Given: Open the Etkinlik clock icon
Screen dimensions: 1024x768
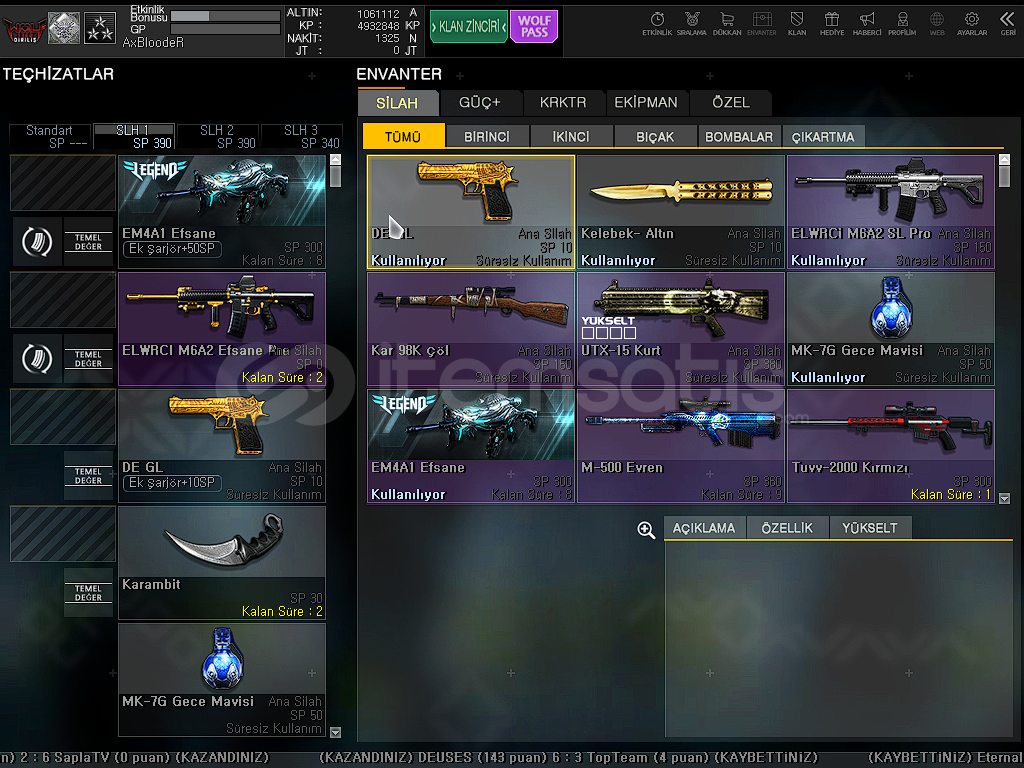Looking at the screenshot, I should (657, 24).
